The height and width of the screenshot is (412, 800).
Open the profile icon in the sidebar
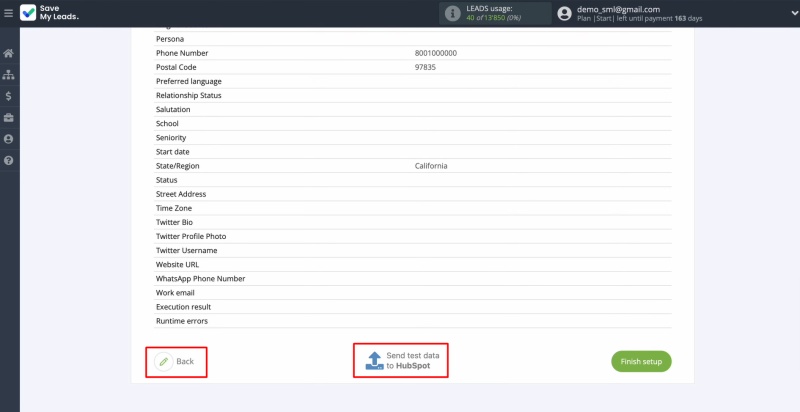(9, 139)
